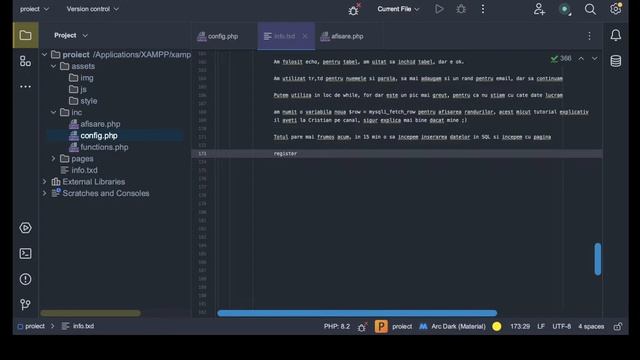This screenshot has height=360, width=640.
Task: Click the editor vertical scrollbar thumb
Action: (x=598, y=259)
